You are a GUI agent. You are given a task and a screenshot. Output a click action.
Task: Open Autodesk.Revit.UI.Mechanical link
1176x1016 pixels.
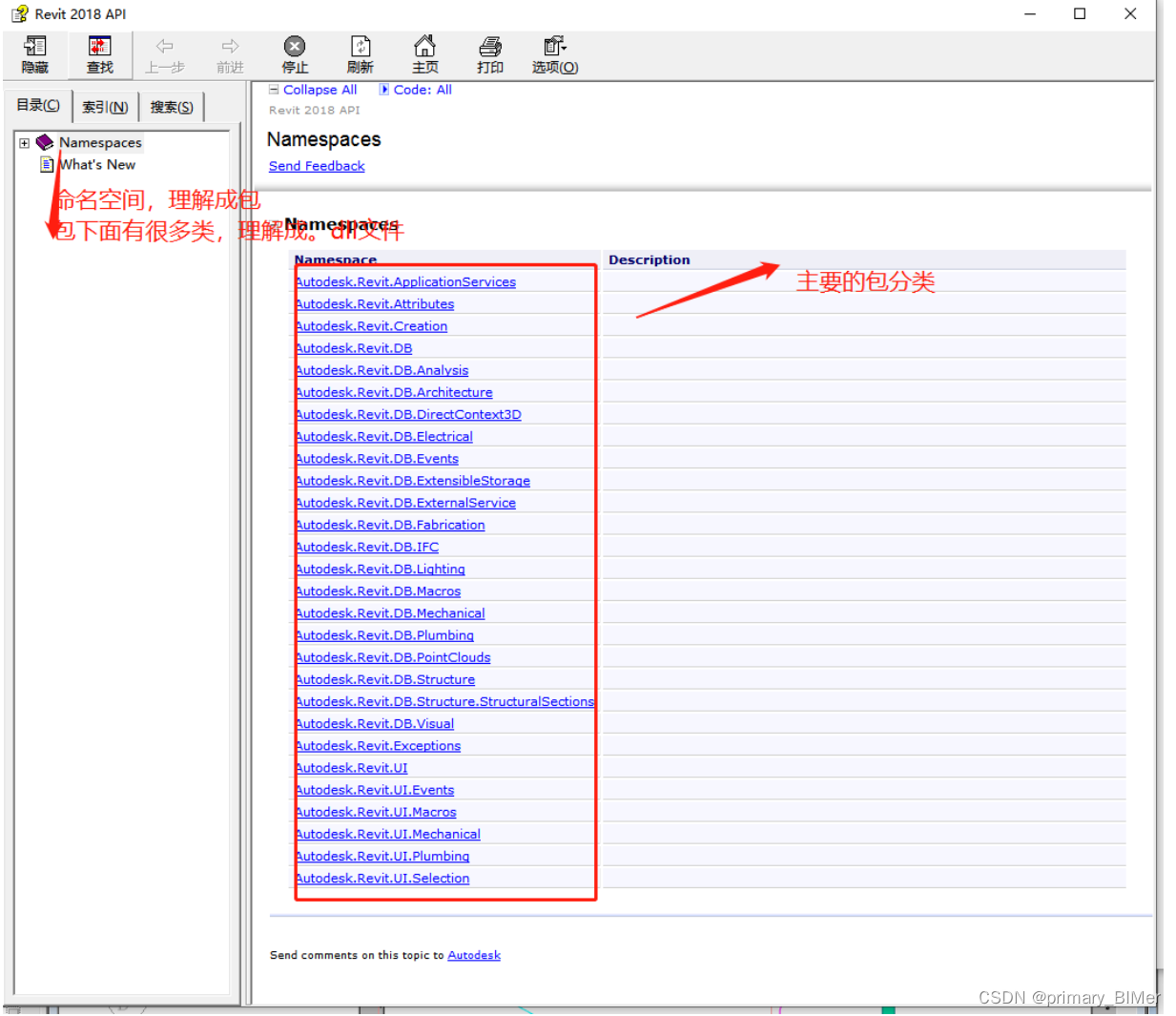point(387,834)
